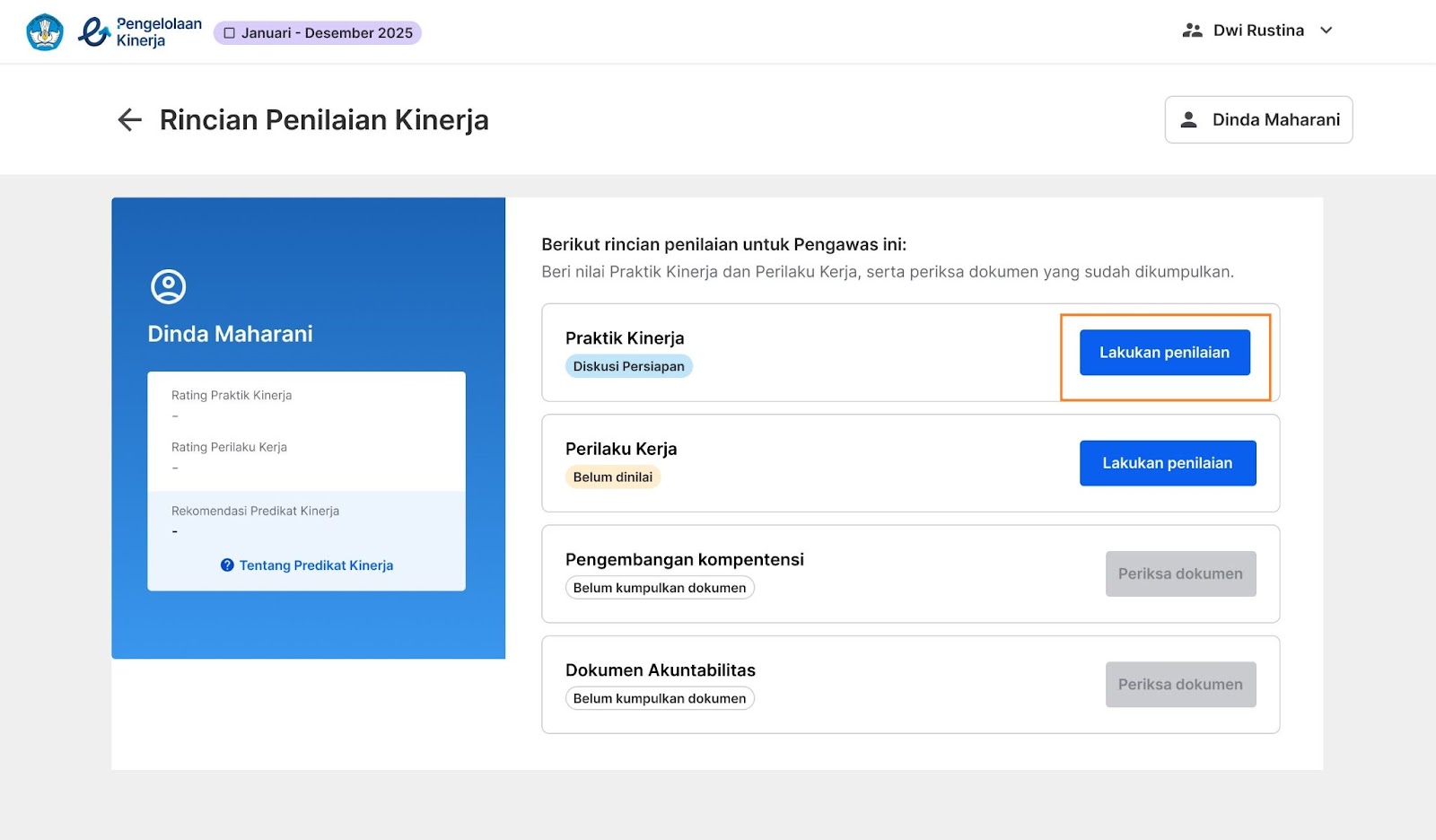Expand the Dwi Rustina account chevron
This screenshot has width=1436, height=840.
(1327, 31)
